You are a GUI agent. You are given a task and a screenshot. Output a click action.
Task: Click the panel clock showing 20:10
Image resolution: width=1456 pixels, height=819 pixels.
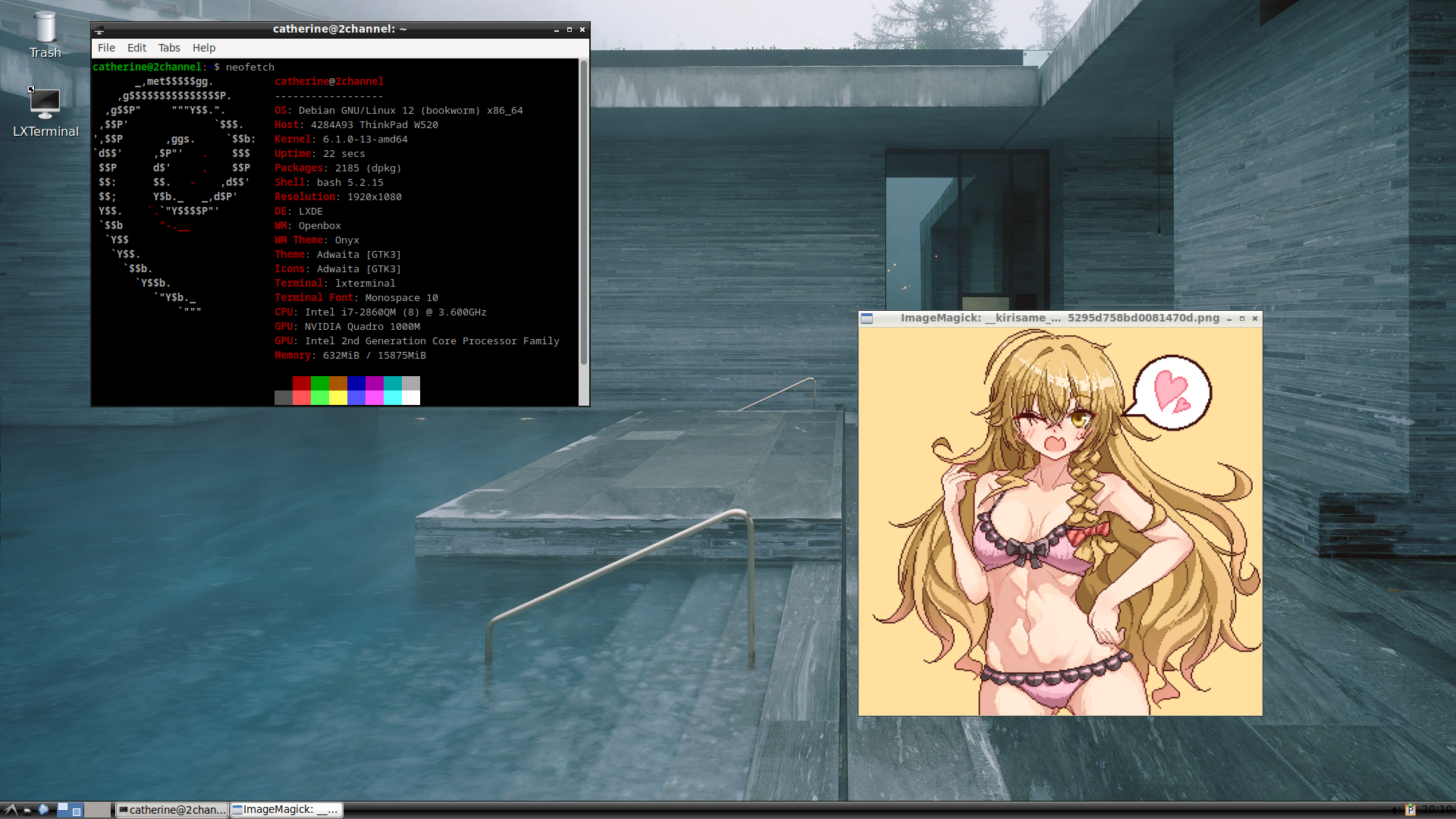pos(1436,810)
